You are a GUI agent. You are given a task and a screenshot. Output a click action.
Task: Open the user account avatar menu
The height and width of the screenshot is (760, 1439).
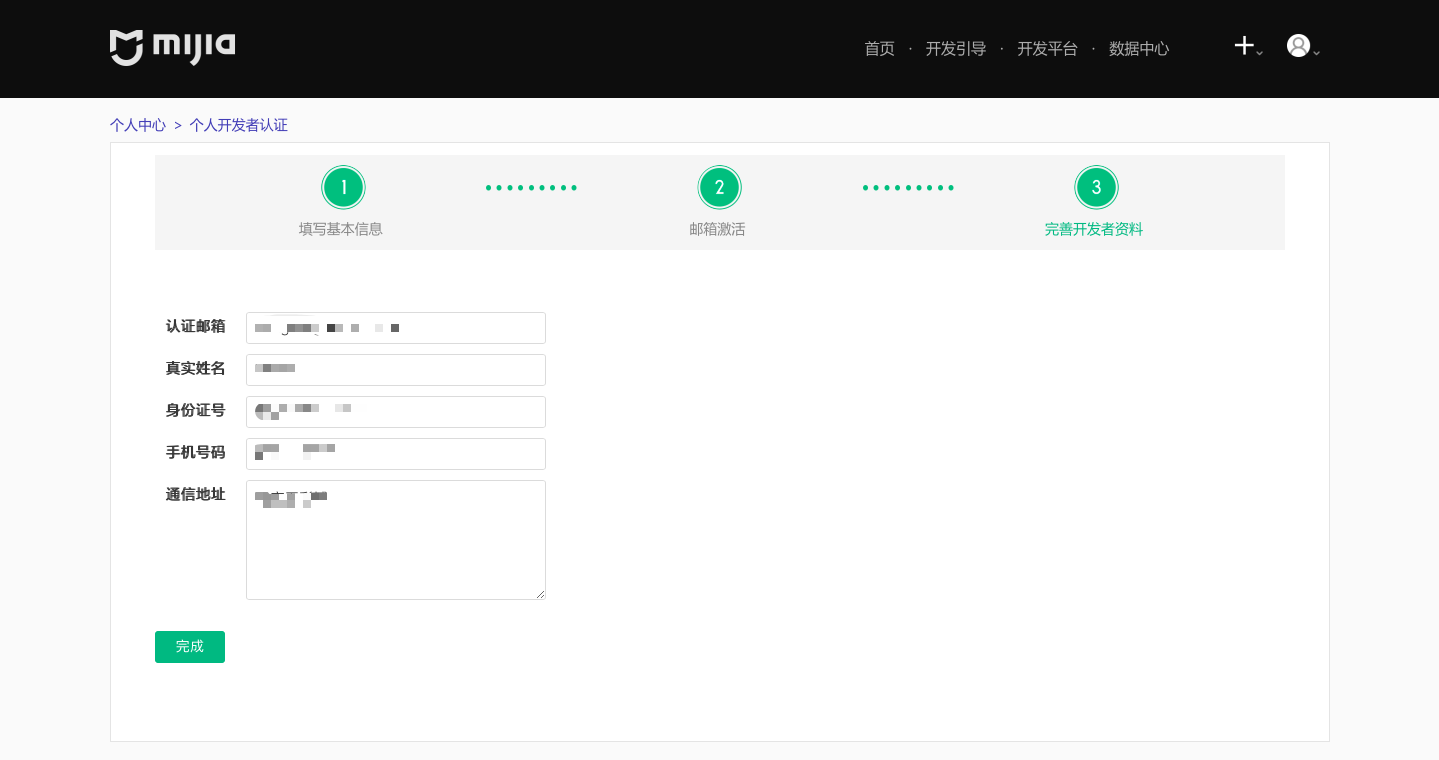pos(1303,46)
